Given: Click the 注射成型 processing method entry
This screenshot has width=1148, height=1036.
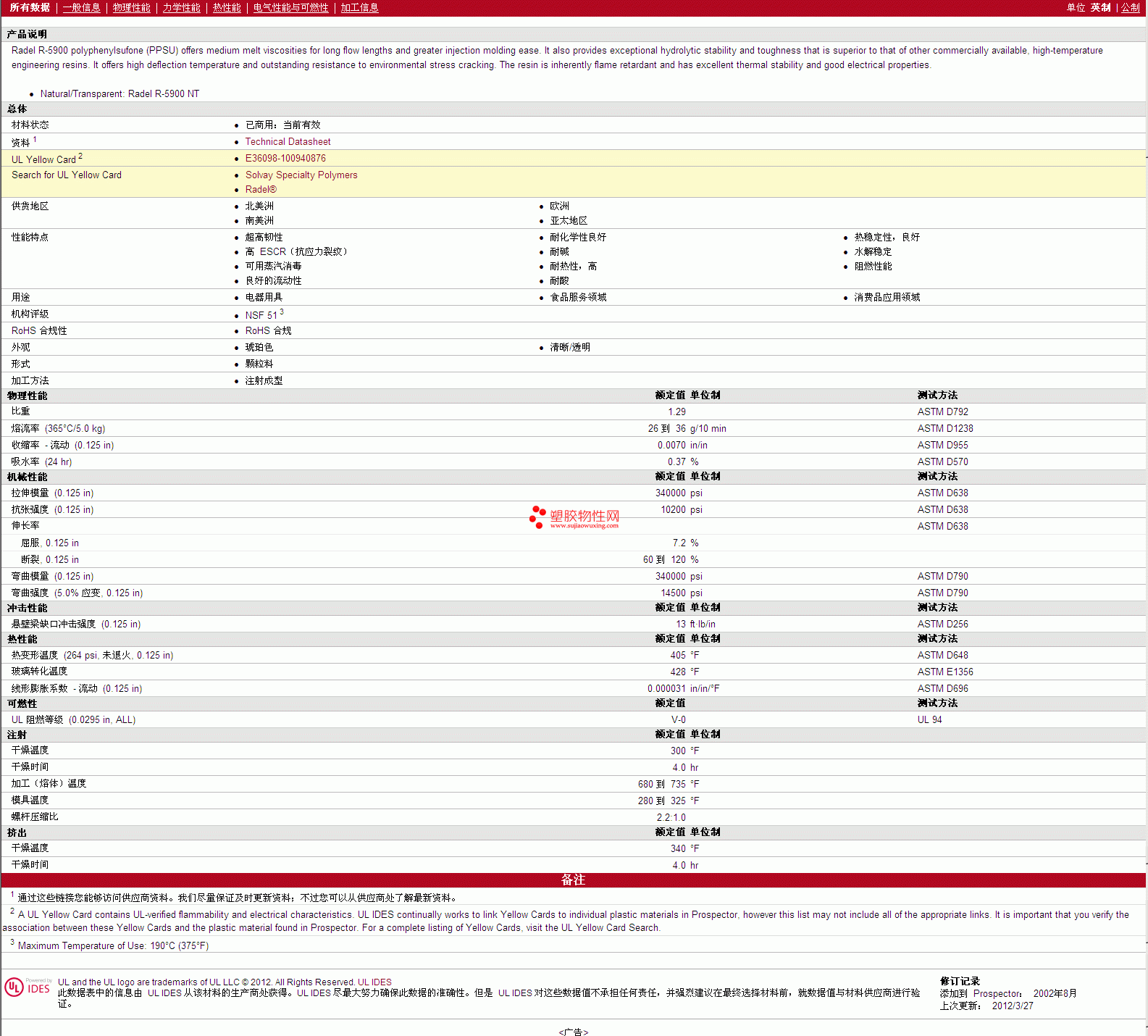Looking at the screenshot, I should coord(264,381).
